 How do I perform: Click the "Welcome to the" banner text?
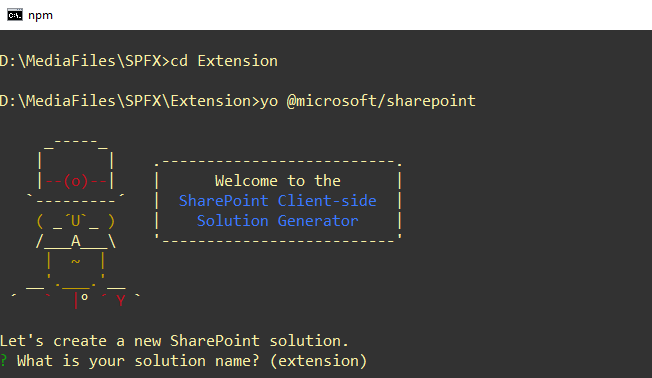pyautogui.click(x=277, y=181)
